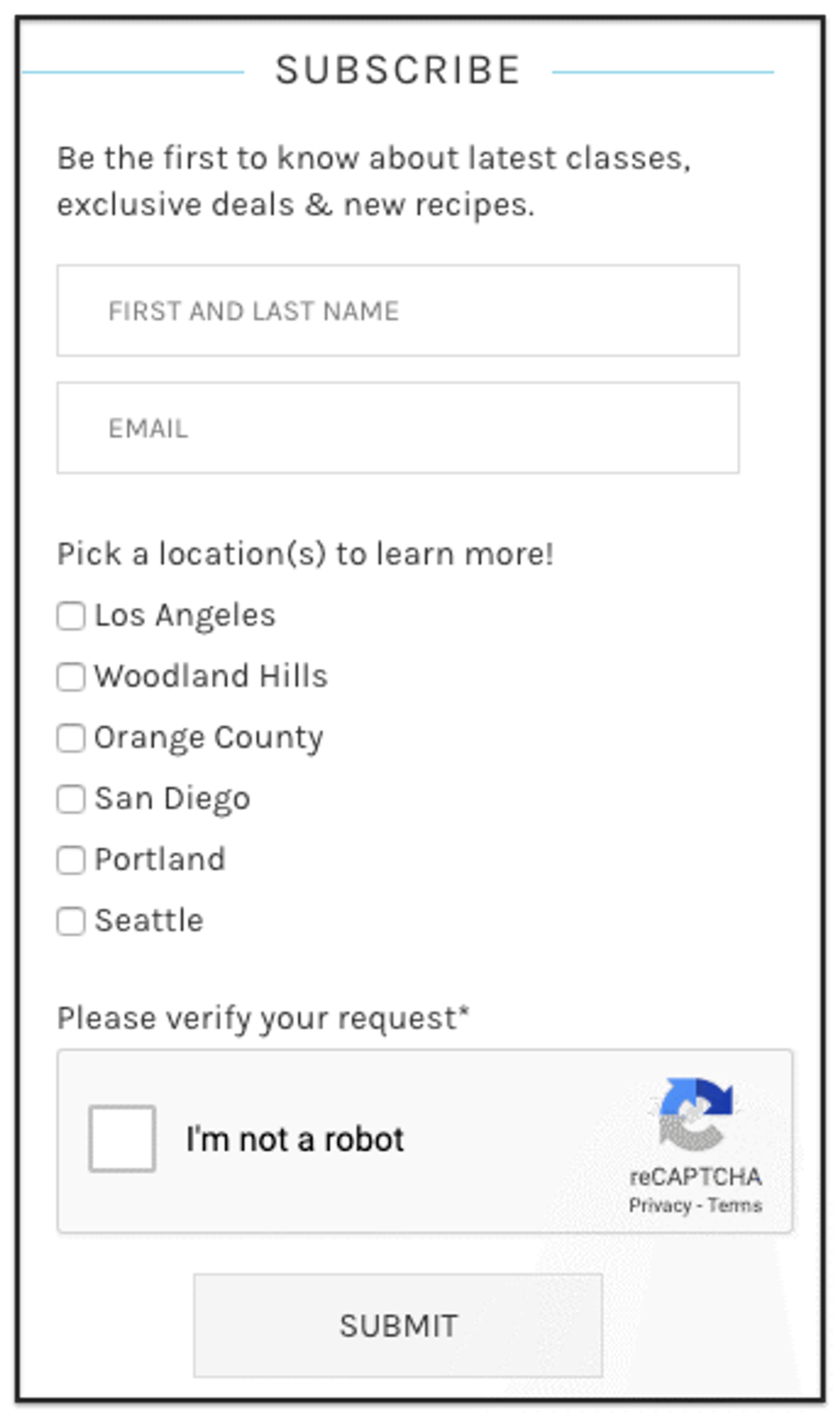Click the reCAPTCHA brand name text

coord(695,1178)
